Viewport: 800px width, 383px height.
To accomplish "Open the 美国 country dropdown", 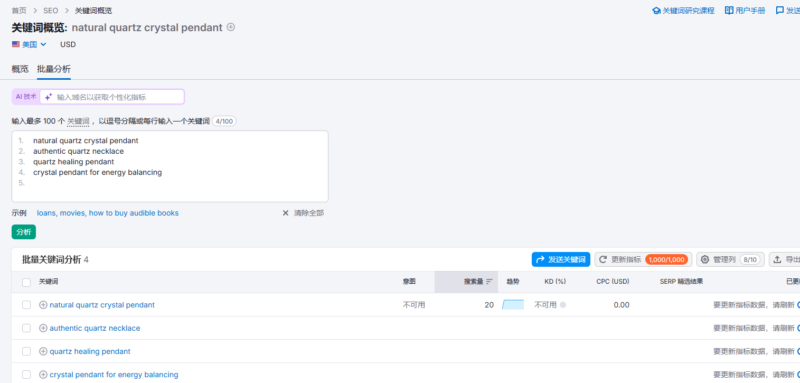I will 29,44.
